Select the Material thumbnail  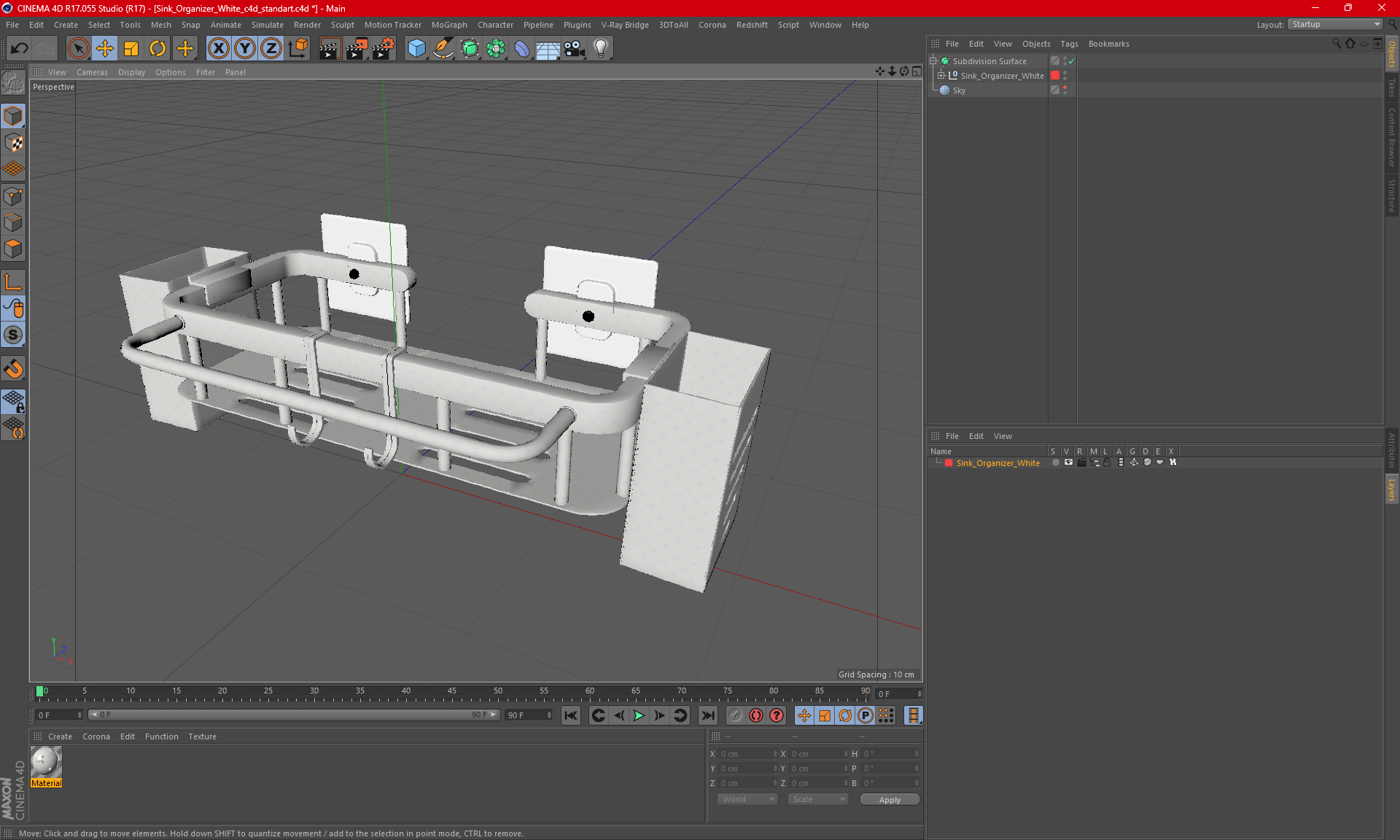pyautogui.click(x=46, y=763)
